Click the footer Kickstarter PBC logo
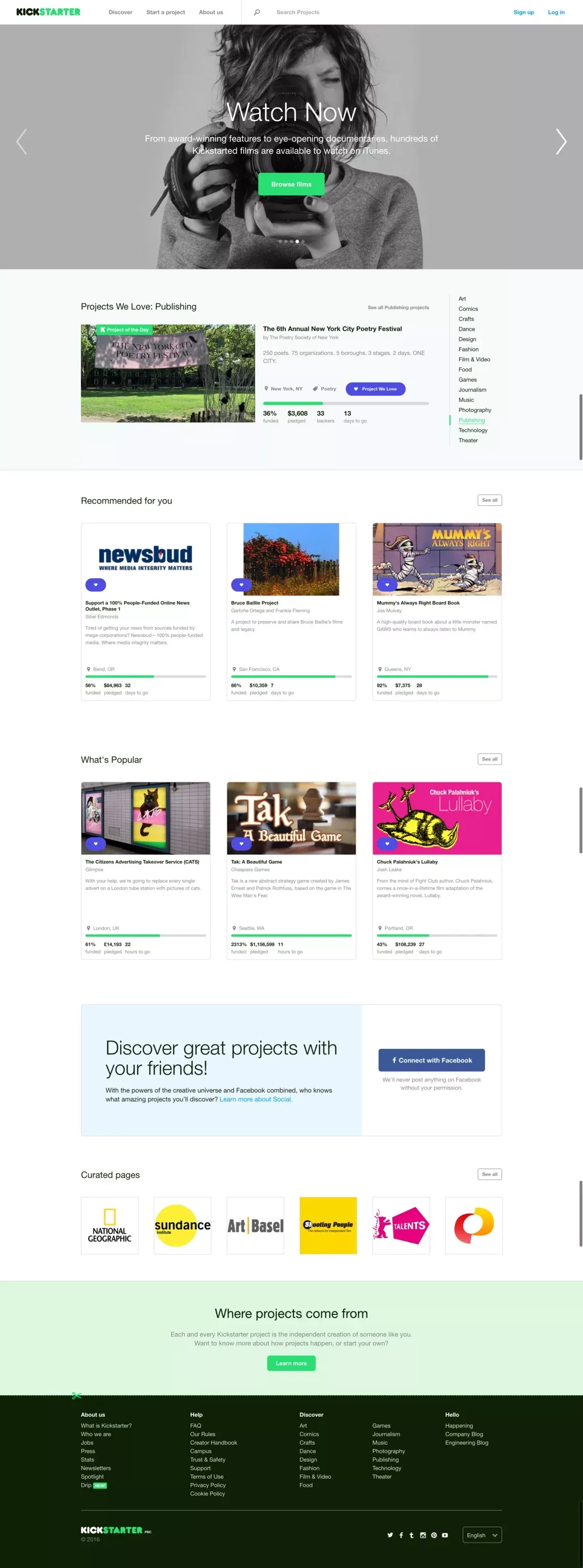583x1568 pixels. 116,1530
